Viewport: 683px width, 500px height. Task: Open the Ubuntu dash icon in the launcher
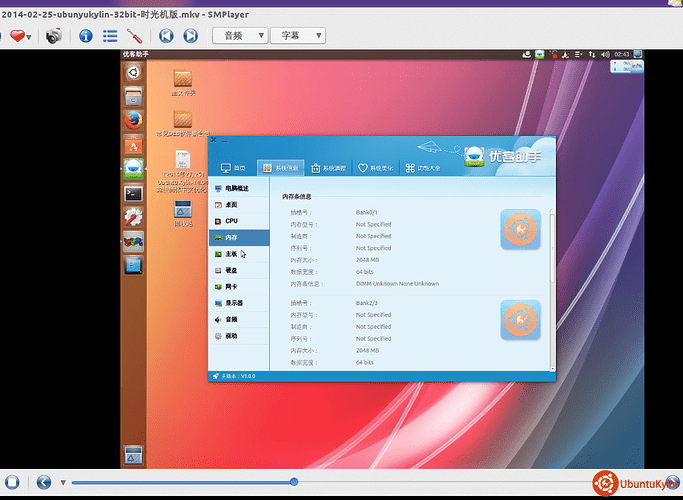pos(133,72)
